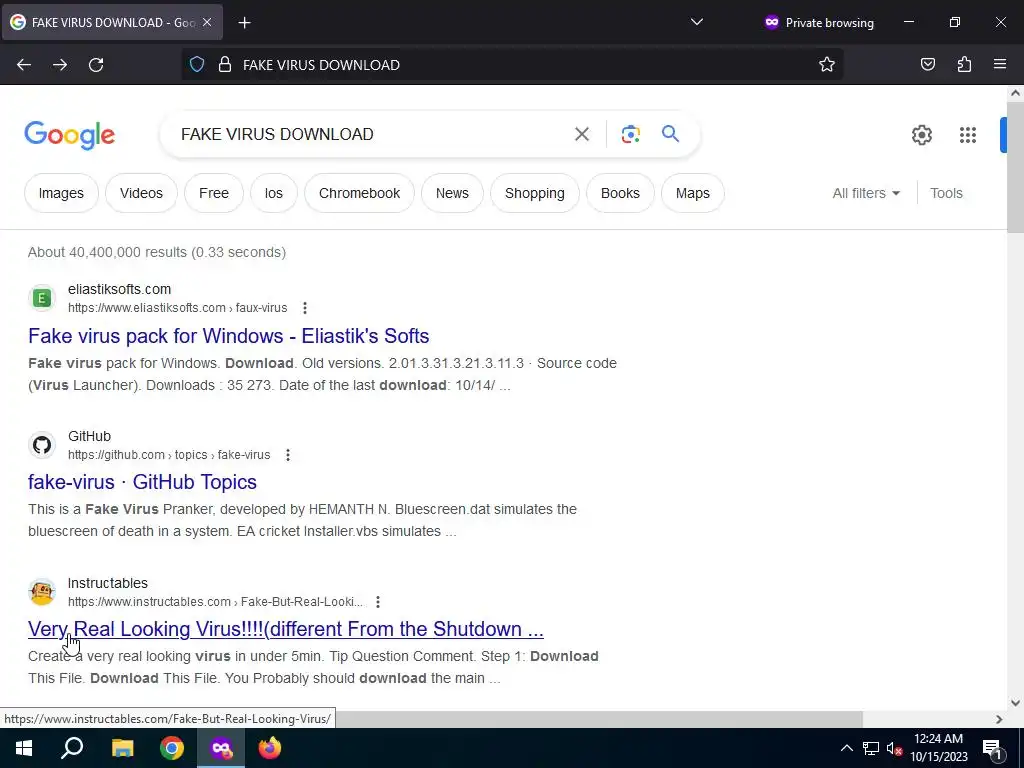Image resolution: width=1024 pixels, height=768 pixels.
Task: Switch to News results
Action: click(x=452, y=193)
